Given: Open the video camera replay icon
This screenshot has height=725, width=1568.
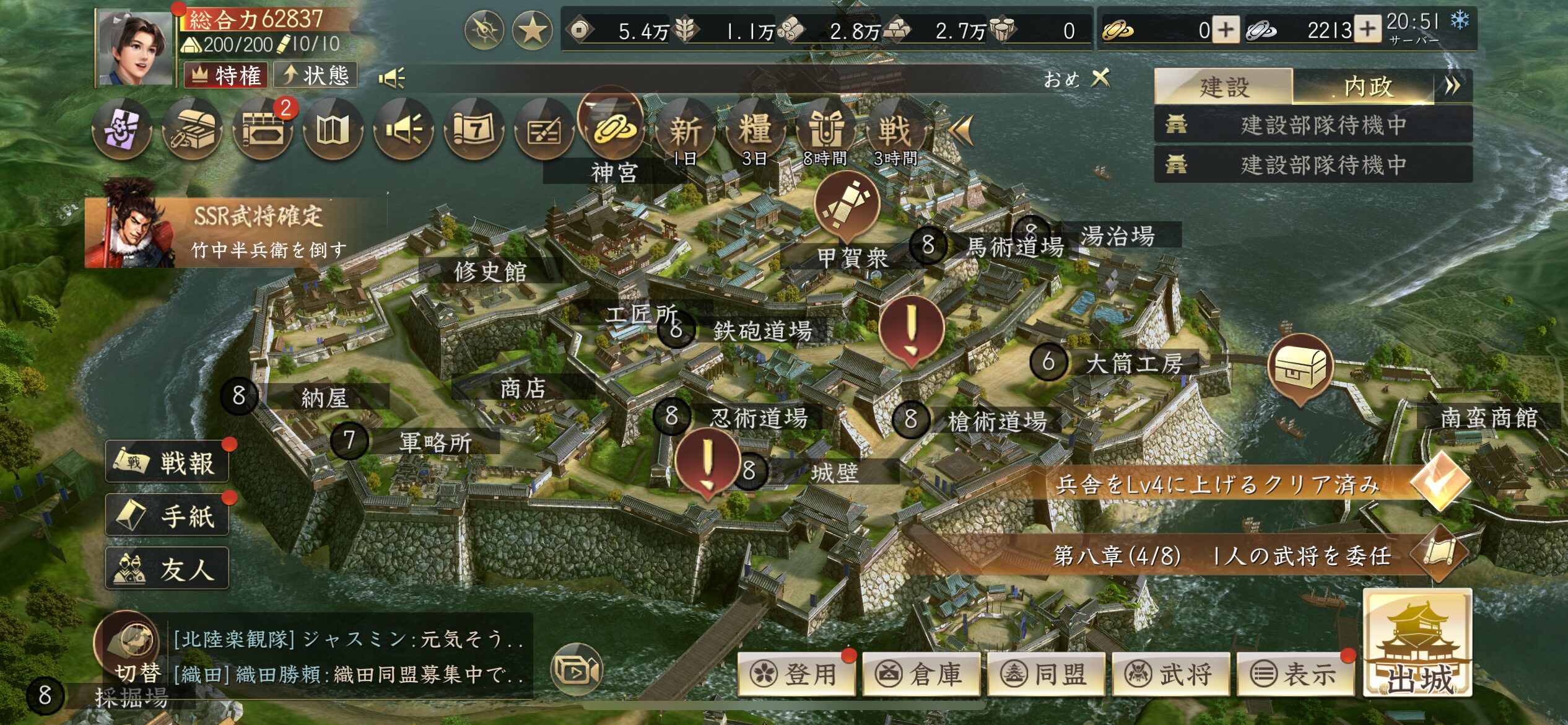Looking at the screenshot, I should [x=576, y=670].
